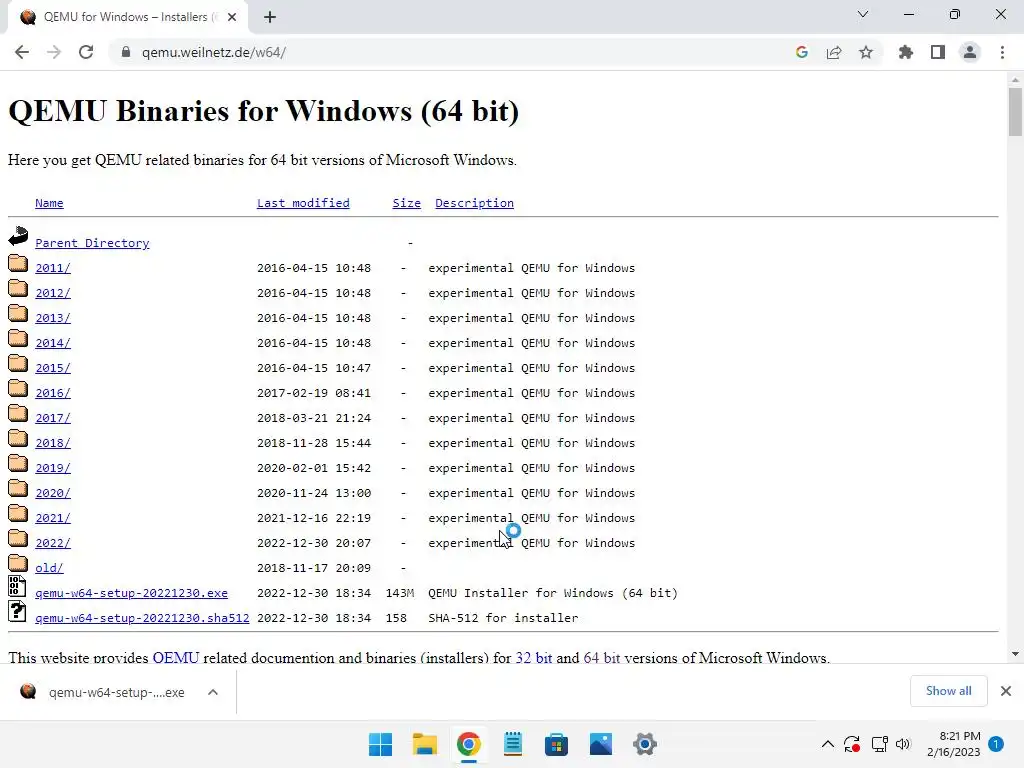Open Google search icon in address bar
The image size is (1024, 768).
click(x=802, y=52)
